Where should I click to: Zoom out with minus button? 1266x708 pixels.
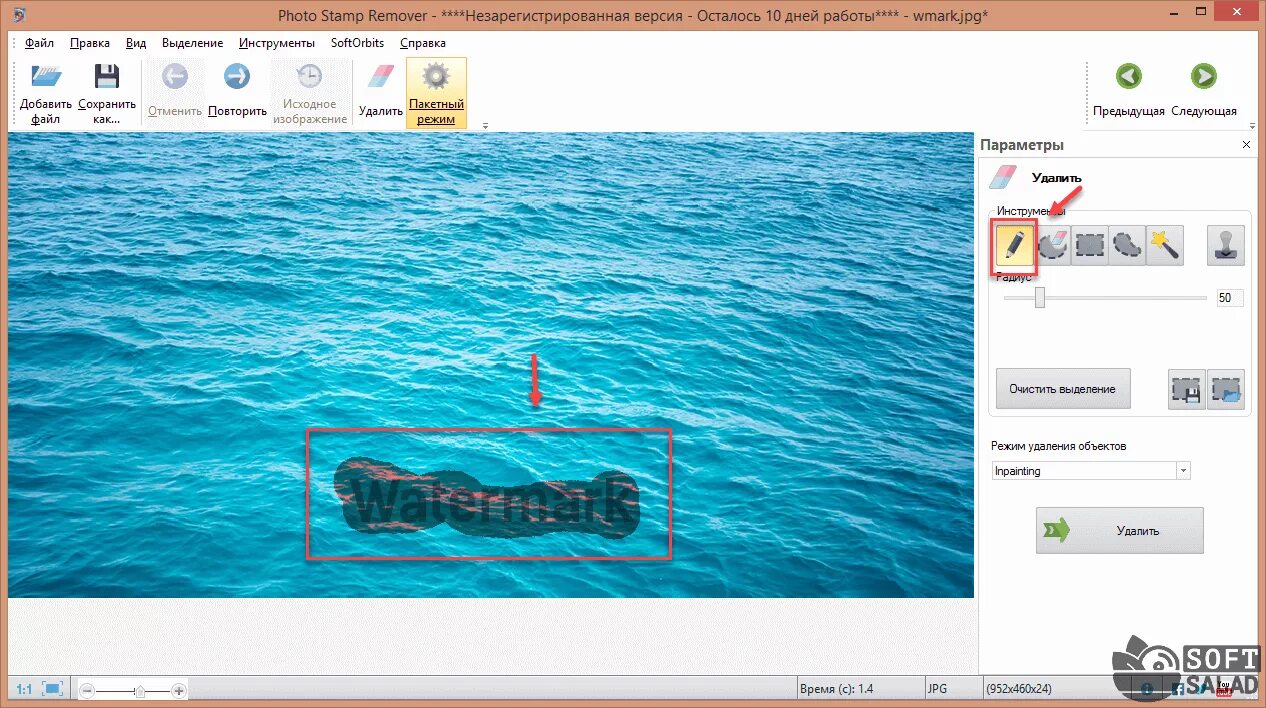coord(88,690)
